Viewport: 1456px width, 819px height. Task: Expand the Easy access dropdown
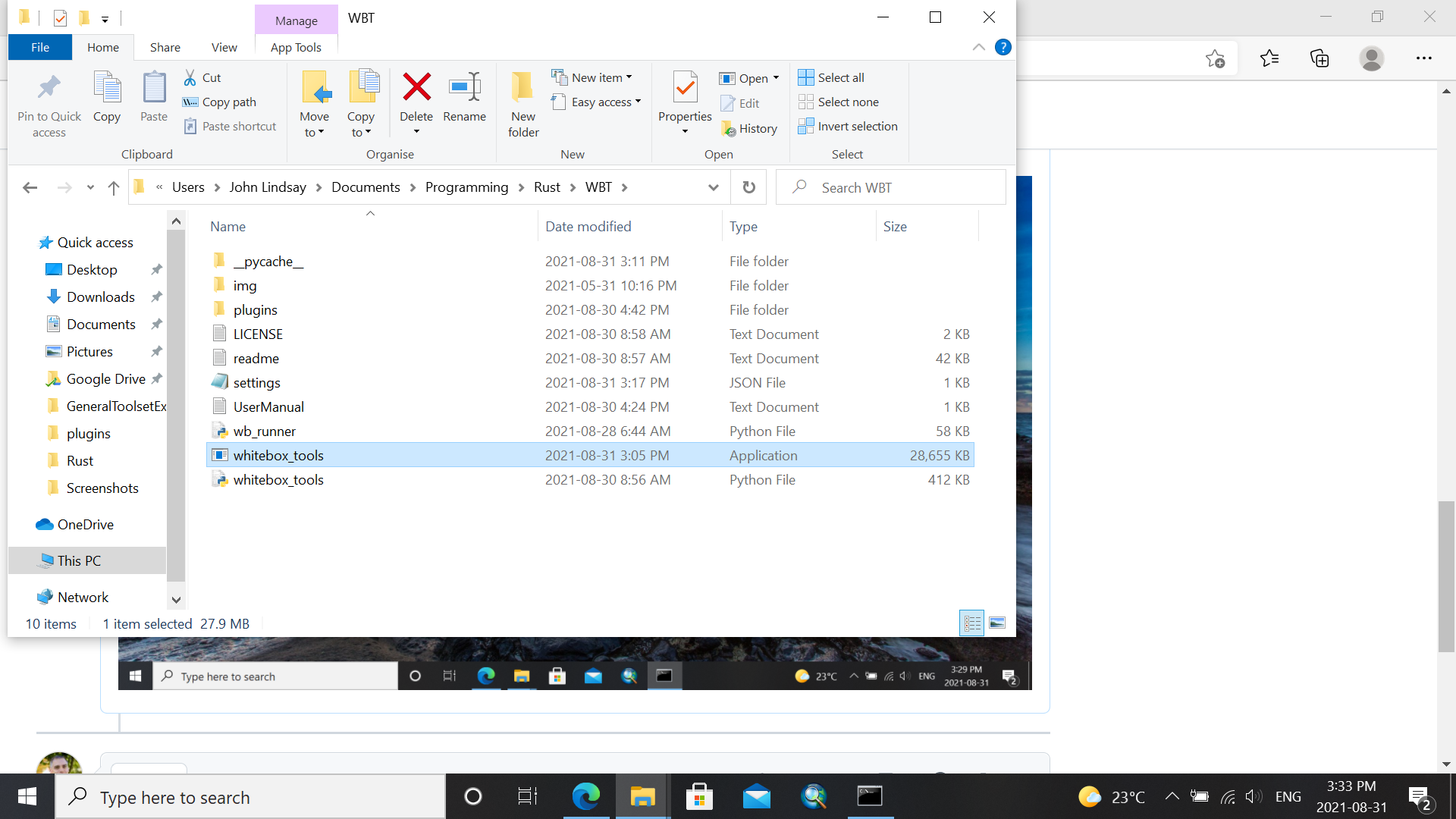(x=597, y=102)
